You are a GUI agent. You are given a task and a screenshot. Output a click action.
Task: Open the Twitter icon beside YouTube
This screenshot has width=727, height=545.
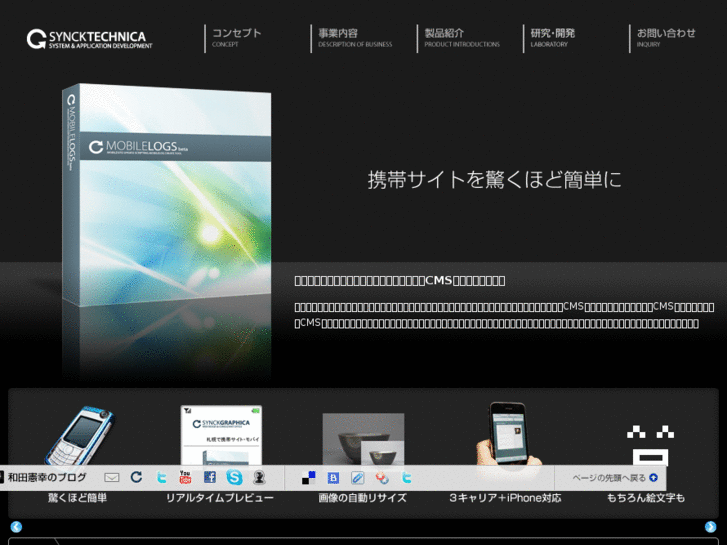pos(161,477)
